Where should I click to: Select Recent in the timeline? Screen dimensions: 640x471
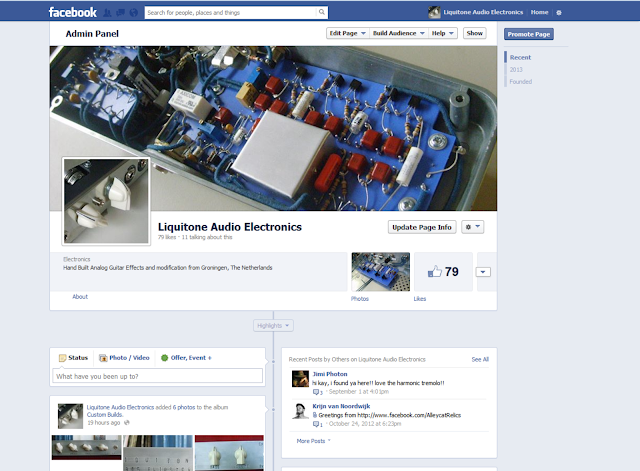520,58
